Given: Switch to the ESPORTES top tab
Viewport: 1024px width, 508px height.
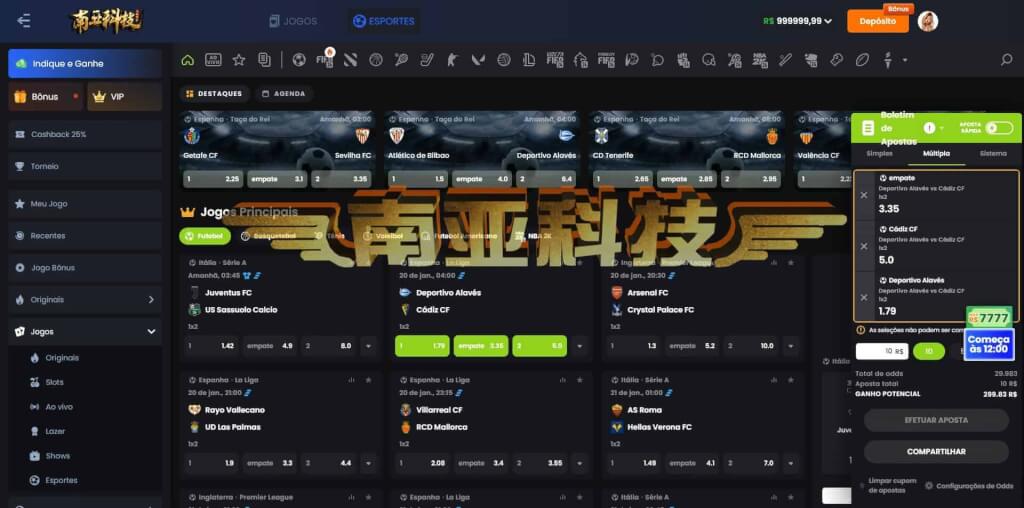Looking at the screenshot, I should tap(383, 21).
